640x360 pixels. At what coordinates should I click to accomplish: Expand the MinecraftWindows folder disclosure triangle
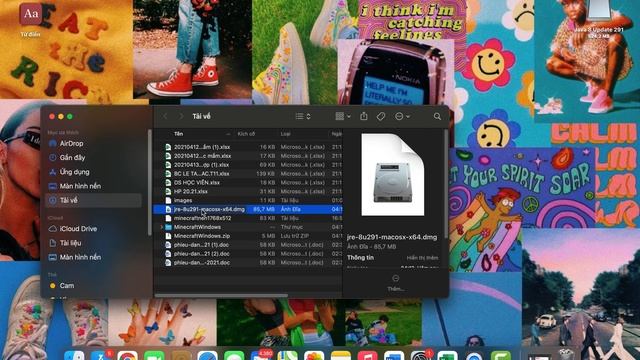pyautogui.click(x=162, y=227)
